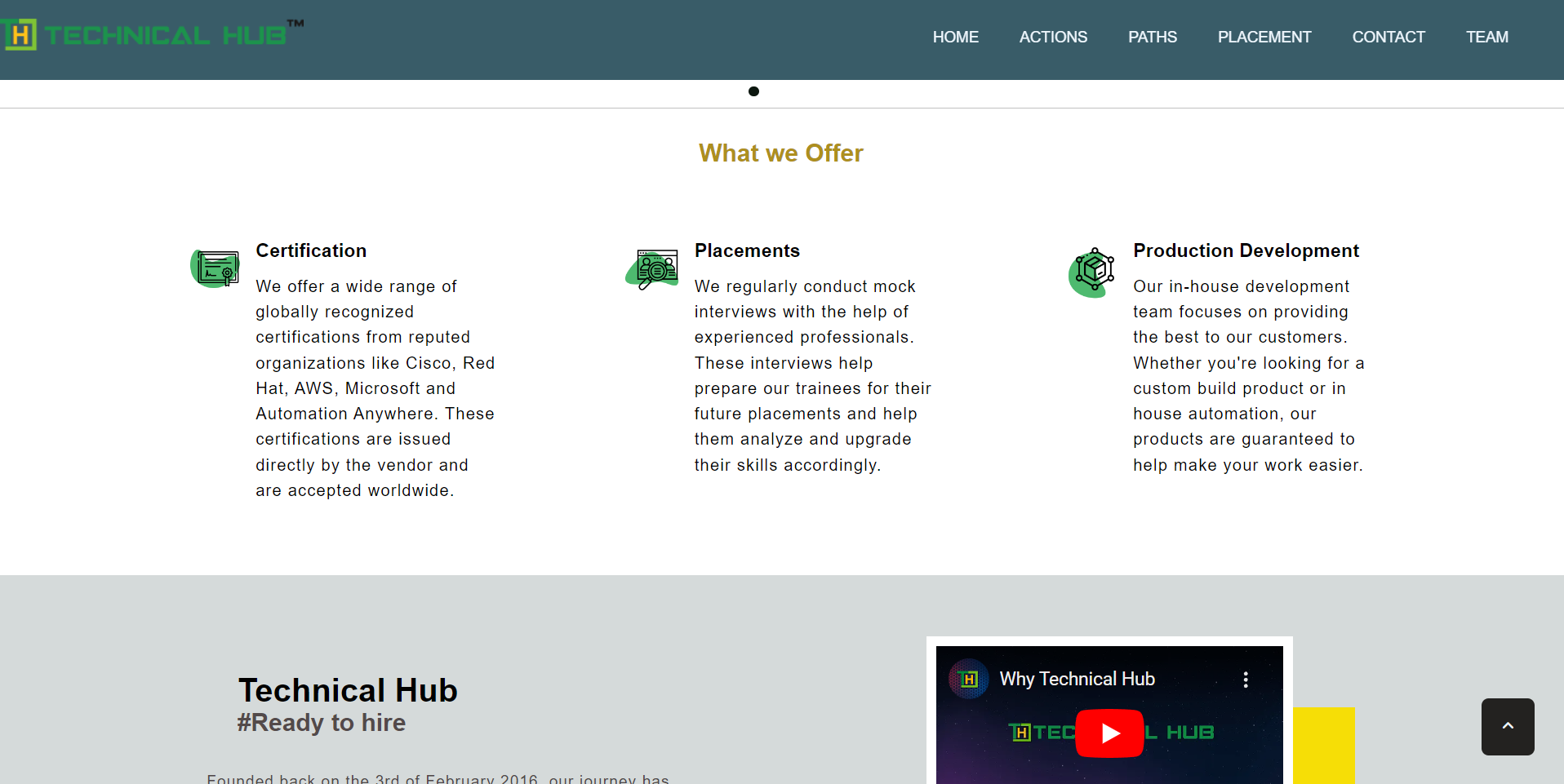This screenshot has width=1564, height=784.
Task: Go to the HOME page
Action: point(955,37)
